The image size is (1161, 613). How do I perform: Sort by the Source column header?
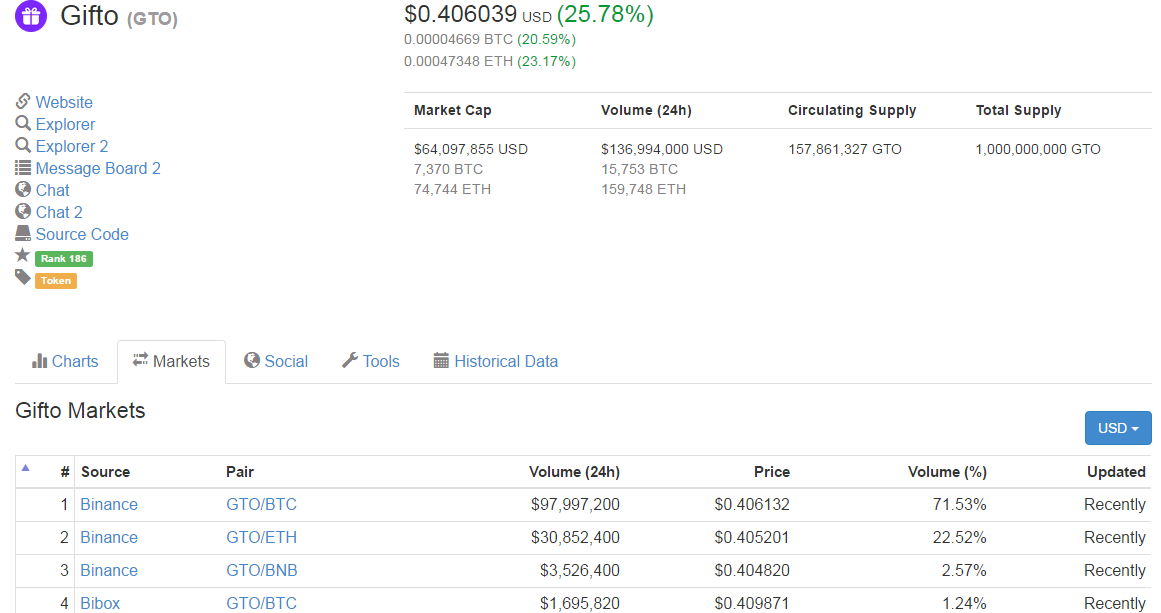click(105, 472)
